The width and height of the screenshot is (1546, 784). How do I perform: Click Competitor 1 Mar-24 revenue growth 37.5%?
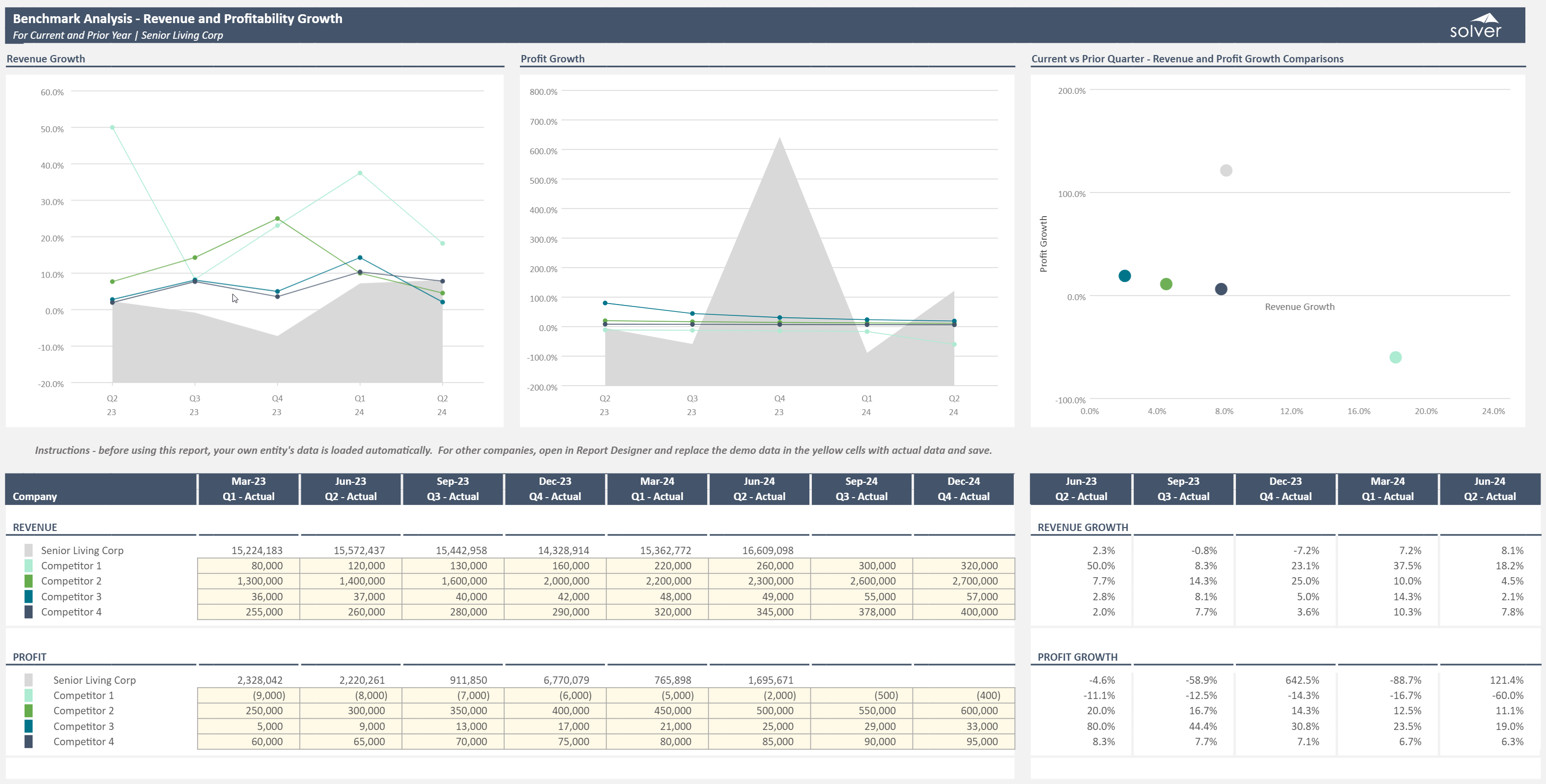click(1407, 566)
